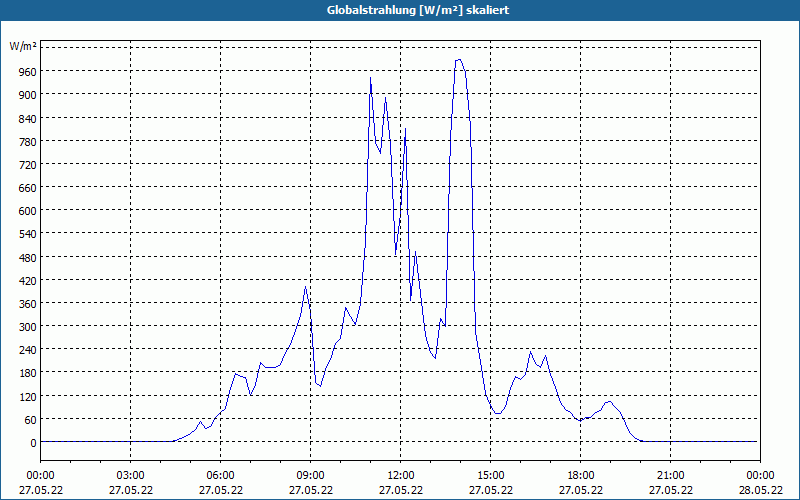Pick the 60 y-axis value
The height and width of the screenshot is (500, 800).
(31, 420)
